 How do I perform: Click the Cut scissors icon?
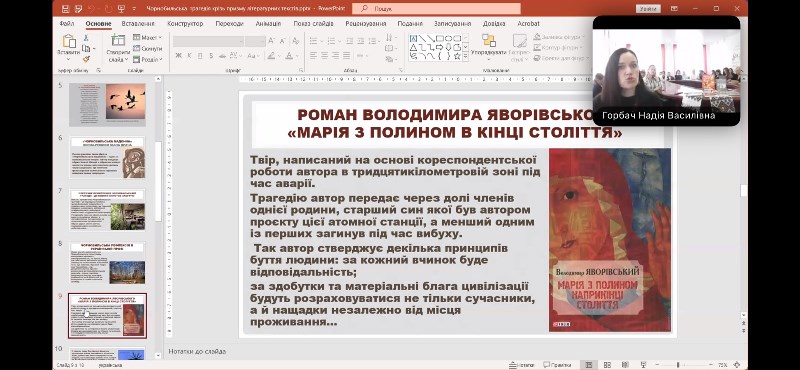coord(86,38)
